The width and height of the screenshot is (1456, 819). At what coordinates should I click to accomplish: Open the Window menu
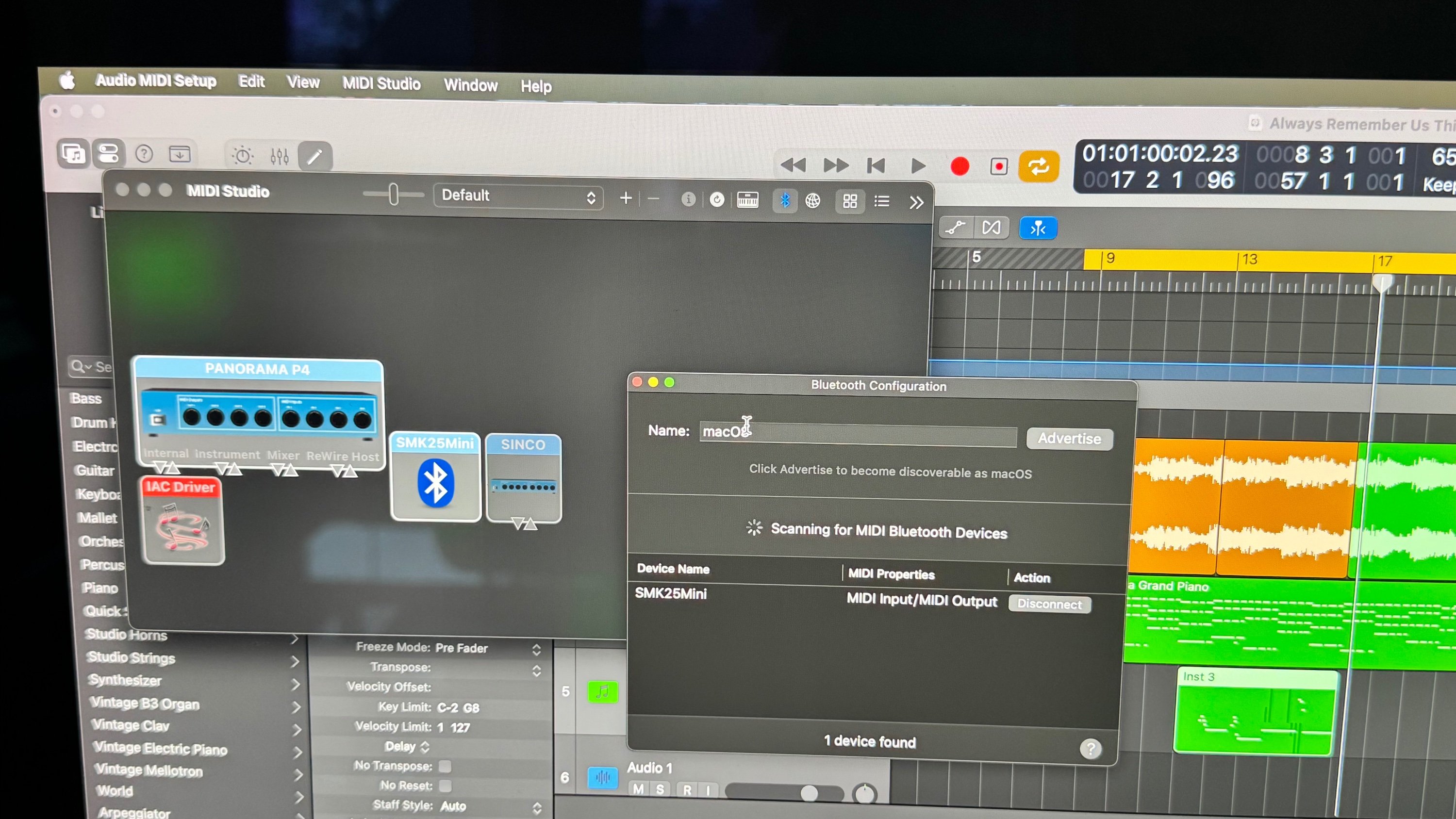470,85
